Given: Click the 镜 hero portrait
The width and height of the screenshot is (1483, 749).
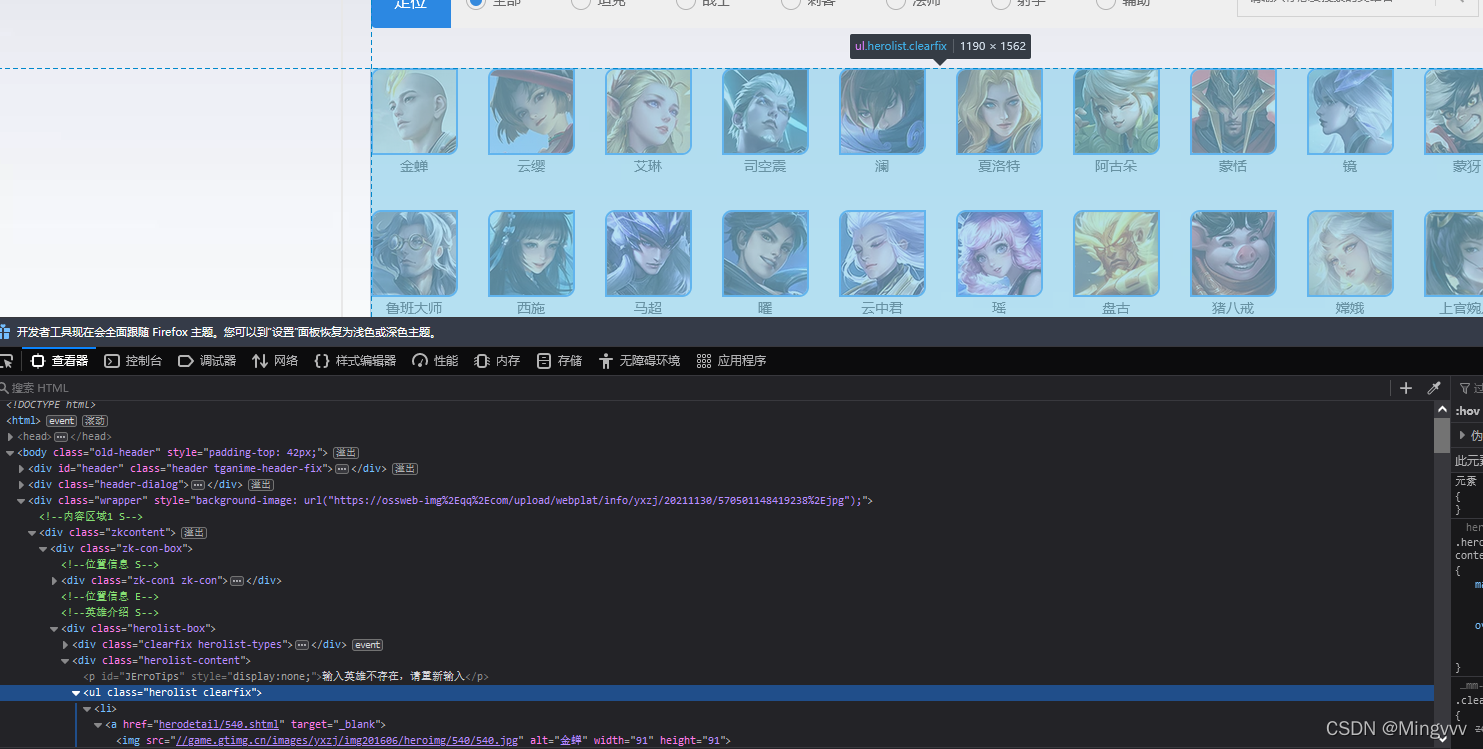Looking at the screenshot, I should [x=1350, y=111].
